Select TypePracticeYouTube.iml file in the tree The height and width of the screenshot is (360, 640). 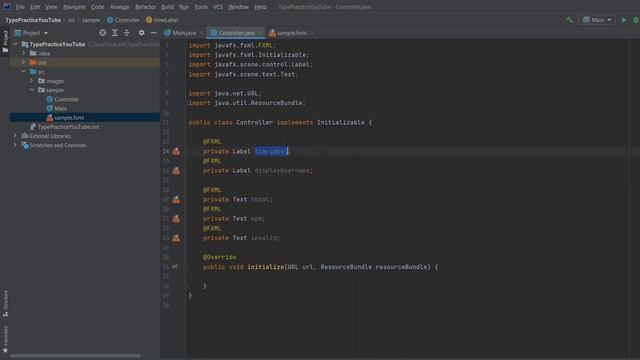tap(64, 127)
